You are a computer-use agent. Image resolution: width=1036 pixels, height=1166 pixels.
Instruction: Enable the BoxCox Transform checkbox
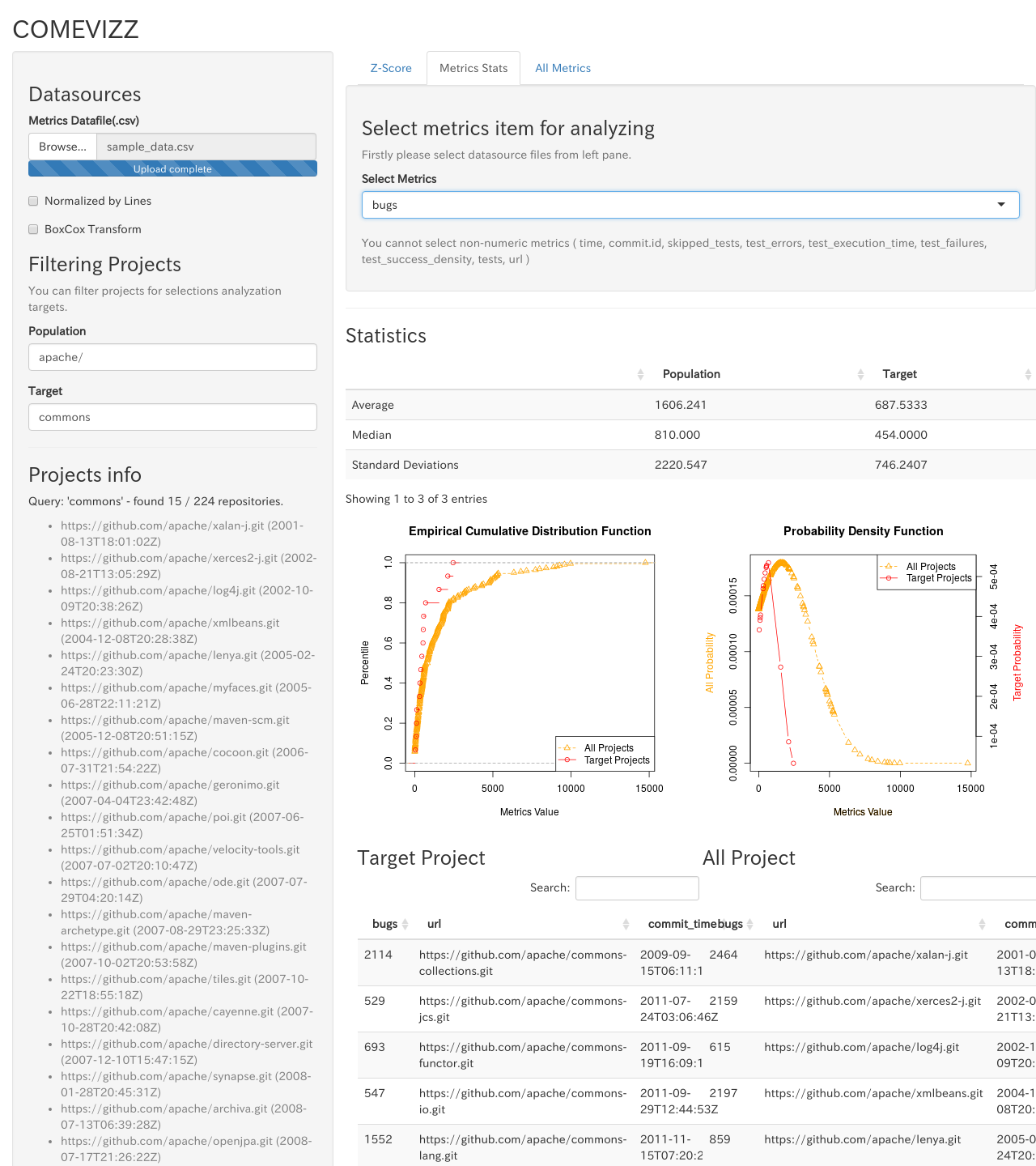tap(33, 229)
